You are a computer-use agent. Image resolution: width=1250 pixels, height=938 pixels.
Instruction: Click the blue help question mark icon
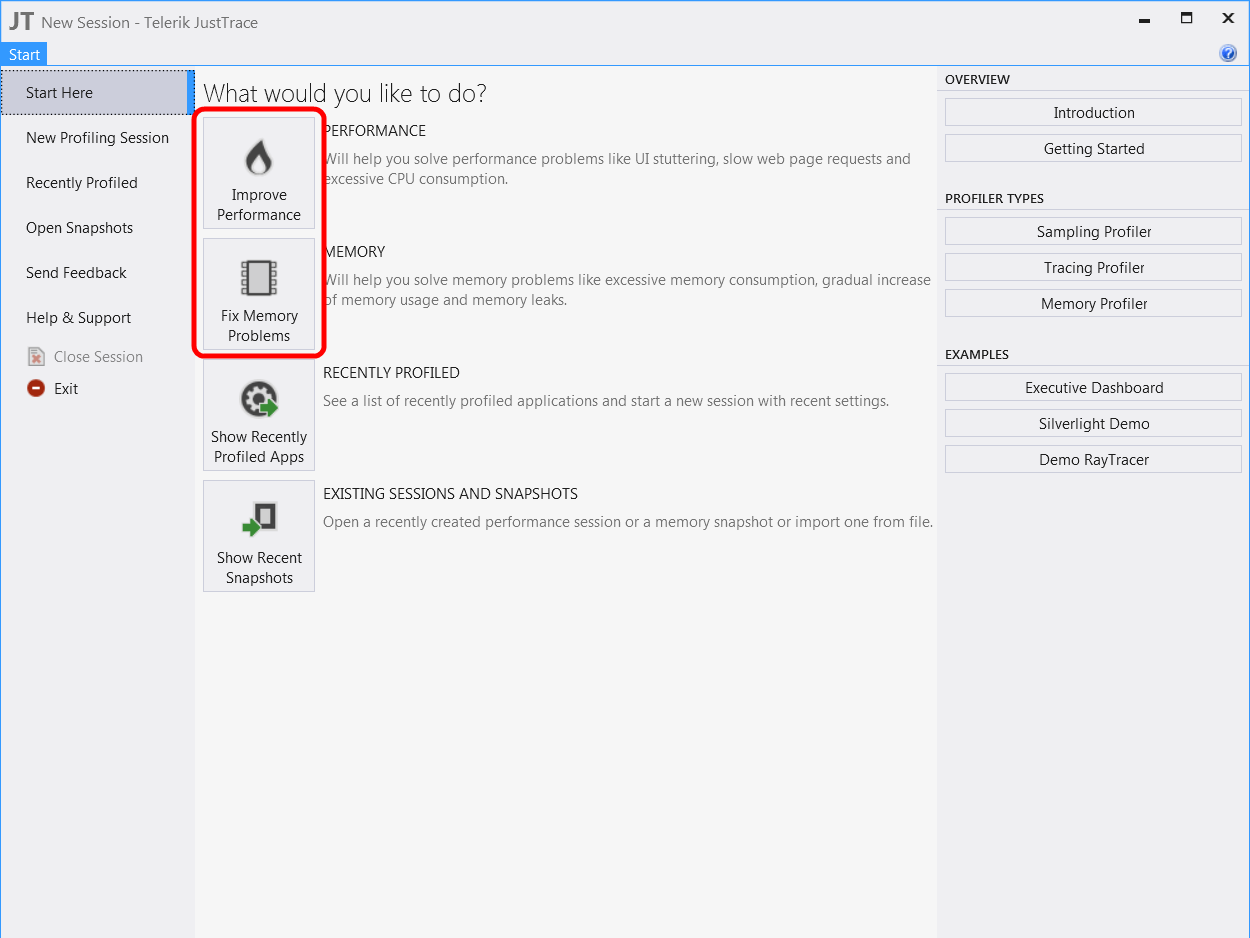tap(1228, 54)
